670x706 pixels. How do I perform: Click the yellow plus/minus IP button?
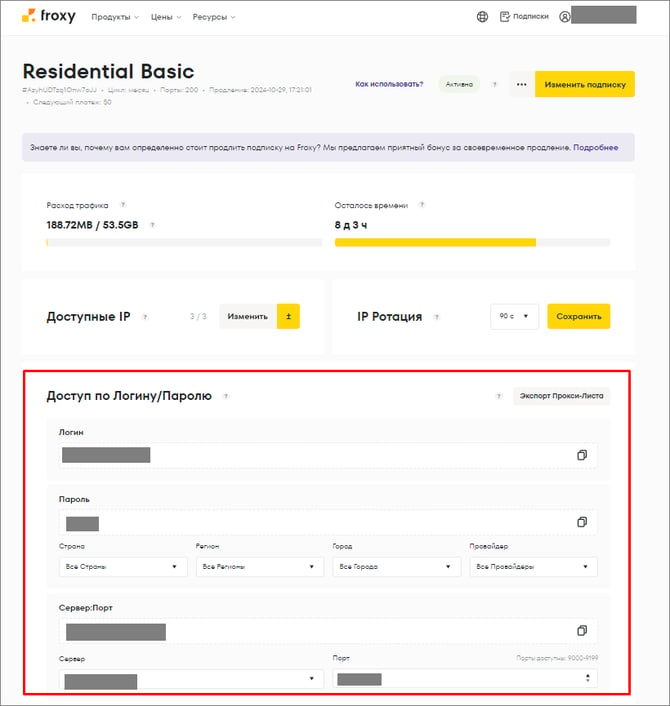[288, 317]
